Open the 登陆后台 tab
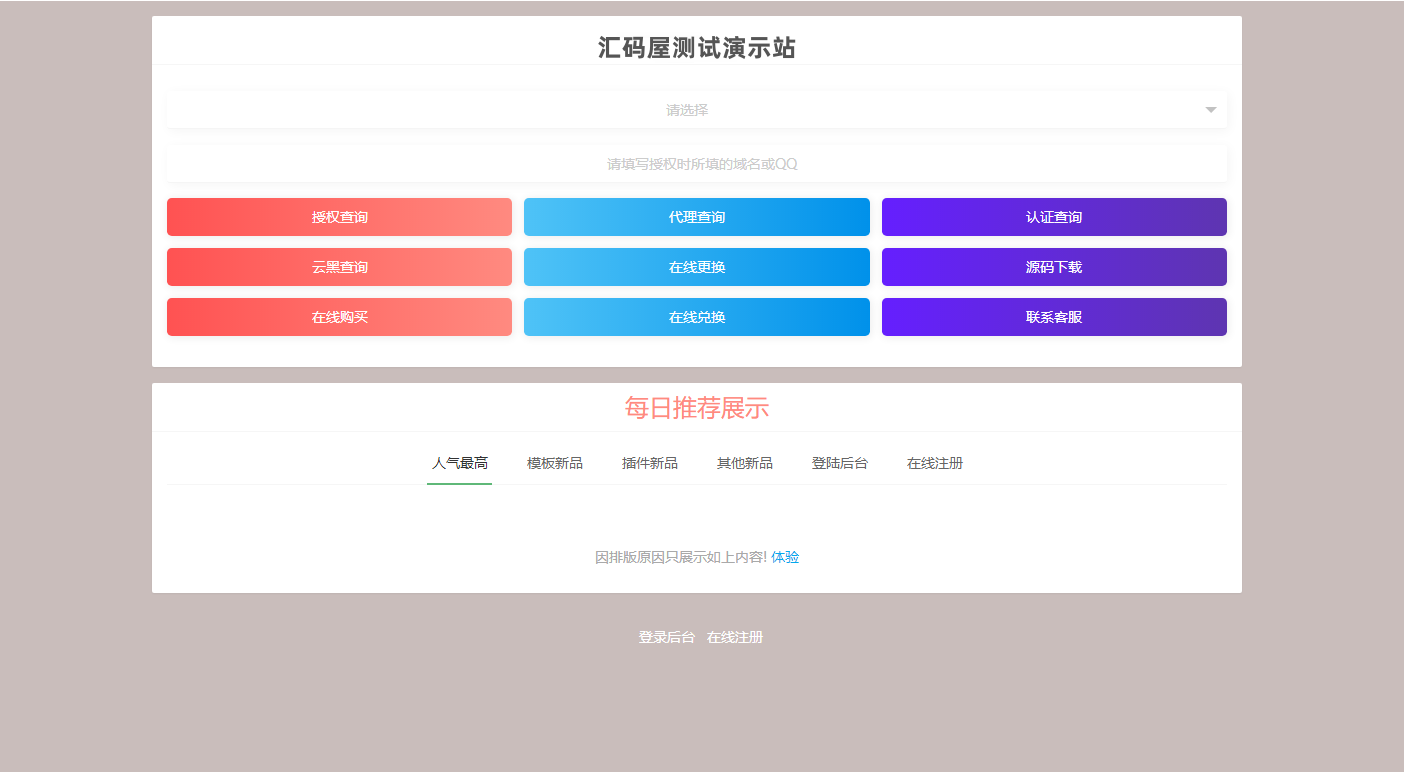This screenshot has height=772, width=1404. tap(840, 463)
